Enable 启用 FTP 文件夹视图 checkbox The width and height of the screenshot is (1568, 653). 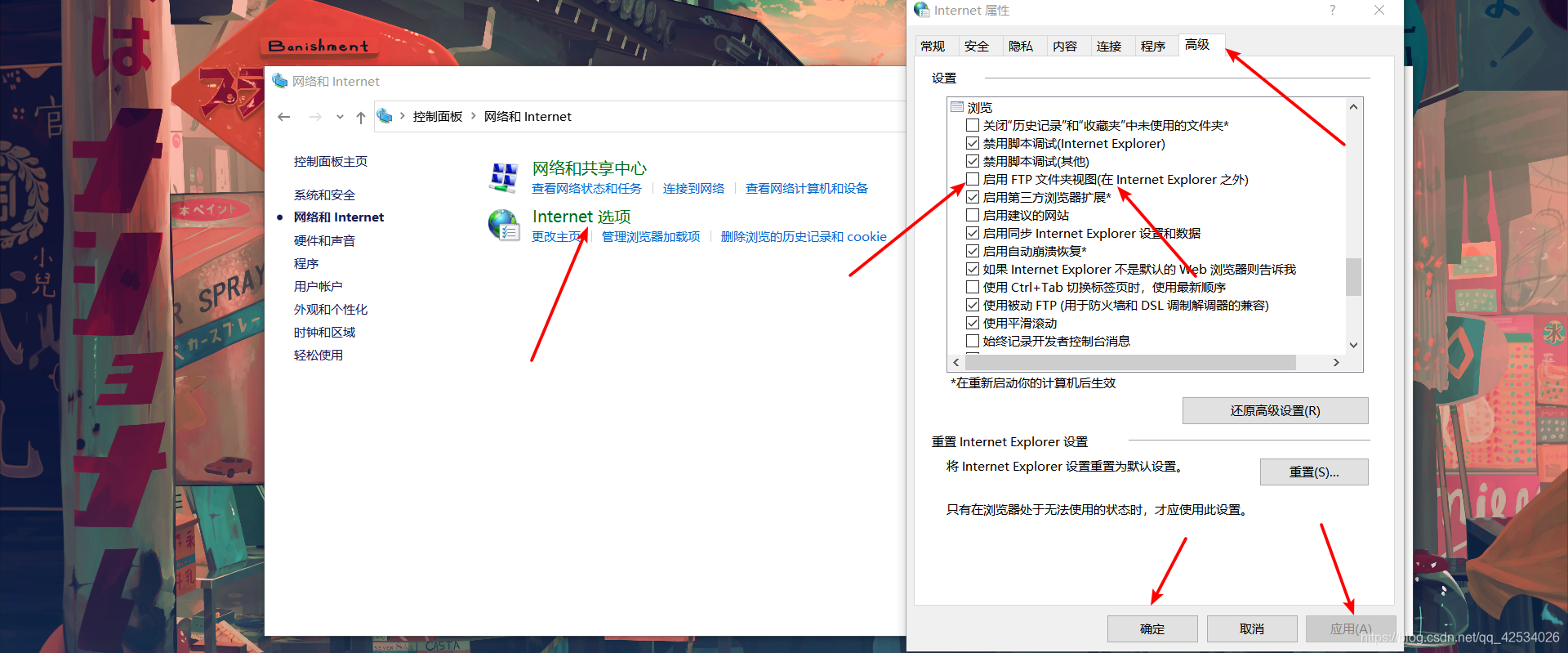pyautogui.click(x=973, y=179)
